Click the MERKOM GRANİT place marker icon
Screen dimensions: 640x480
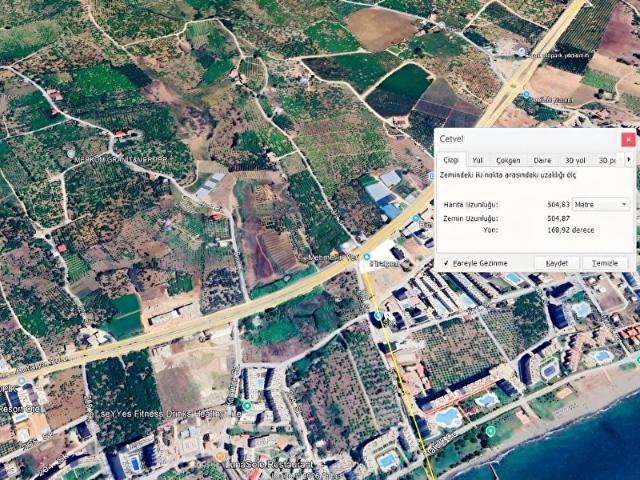coord(71,153)
